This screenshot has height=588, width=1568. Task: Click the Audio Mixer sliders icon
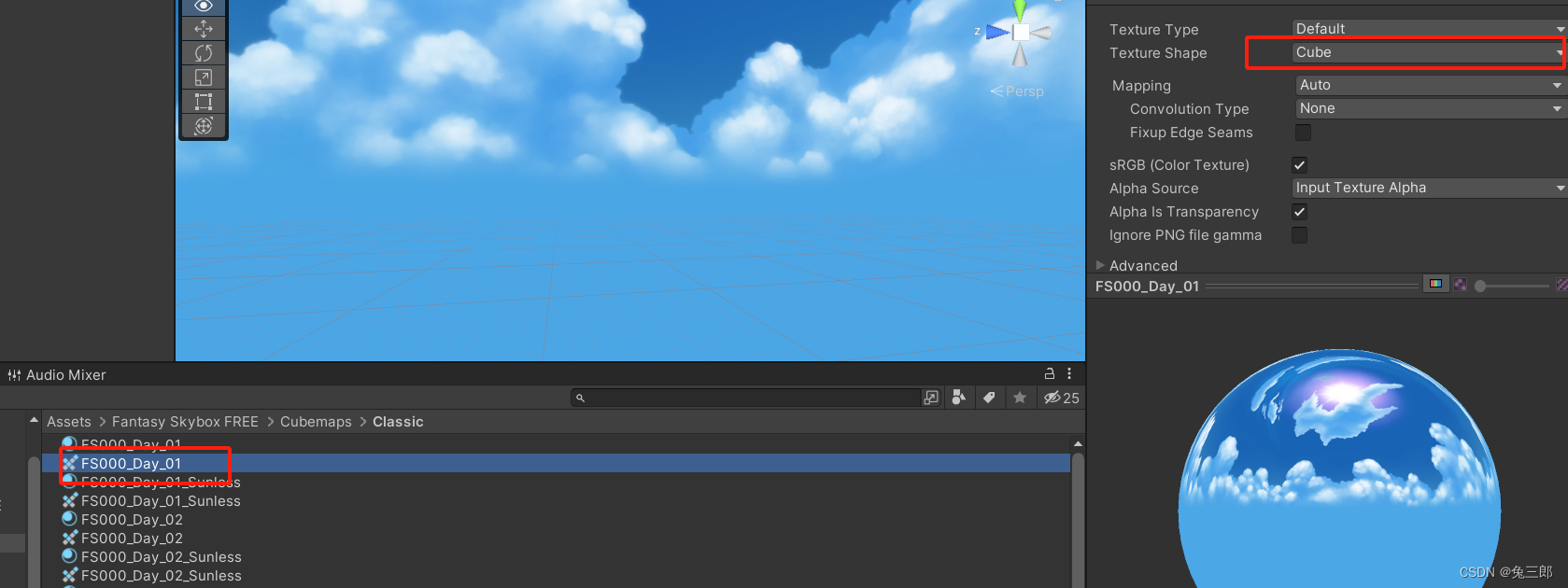[x=14, y=375]
